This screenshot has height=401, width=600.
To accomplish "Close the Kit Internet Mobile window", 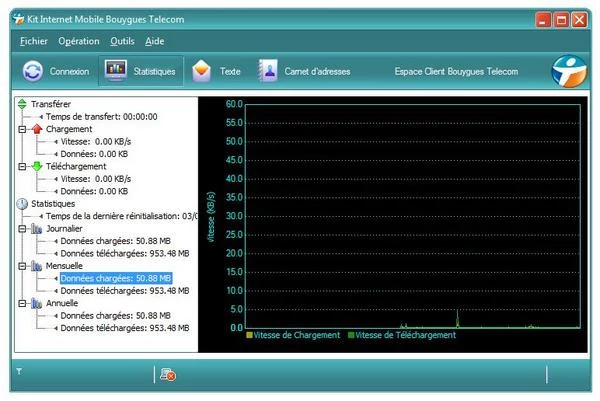I will click(580, 20).
